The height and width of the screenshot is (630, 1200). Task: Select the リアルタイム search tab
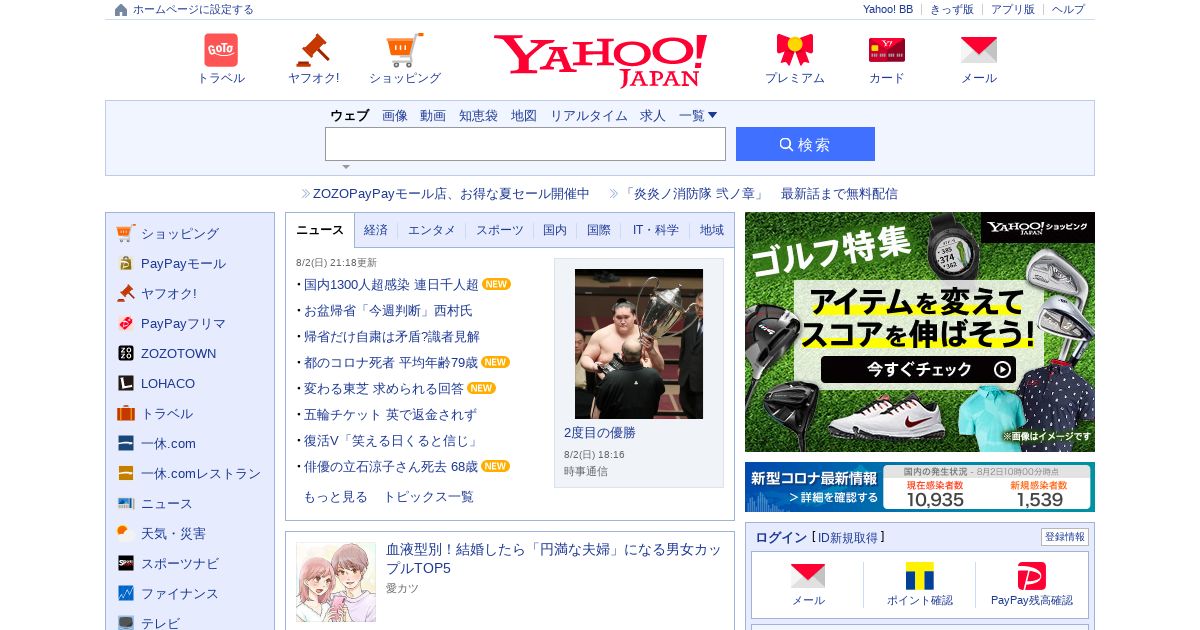589,115
